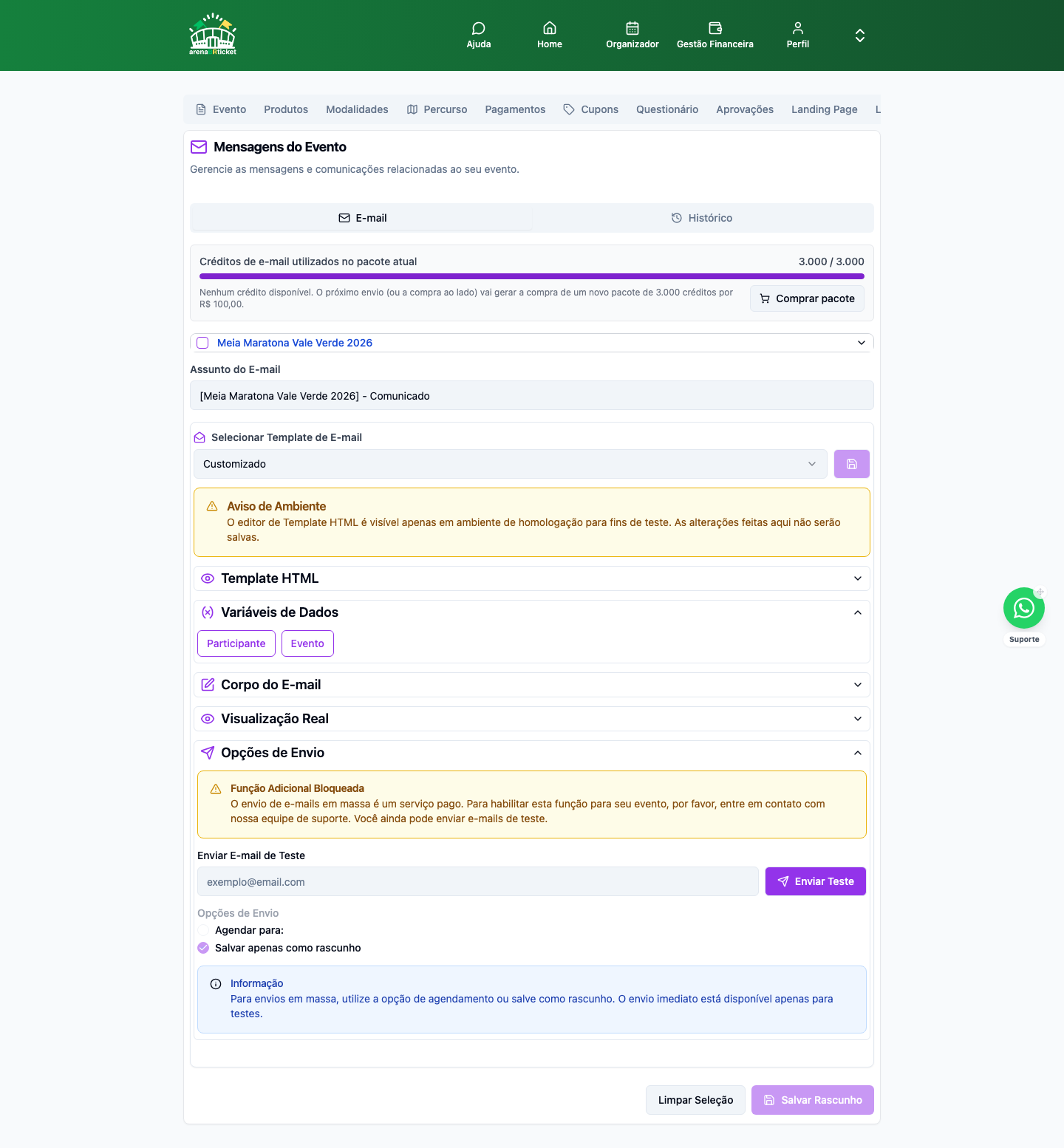This screenshot has height=1148, width=1064.
Task: Click the email credits progress bar
Action: click(532, 276)
